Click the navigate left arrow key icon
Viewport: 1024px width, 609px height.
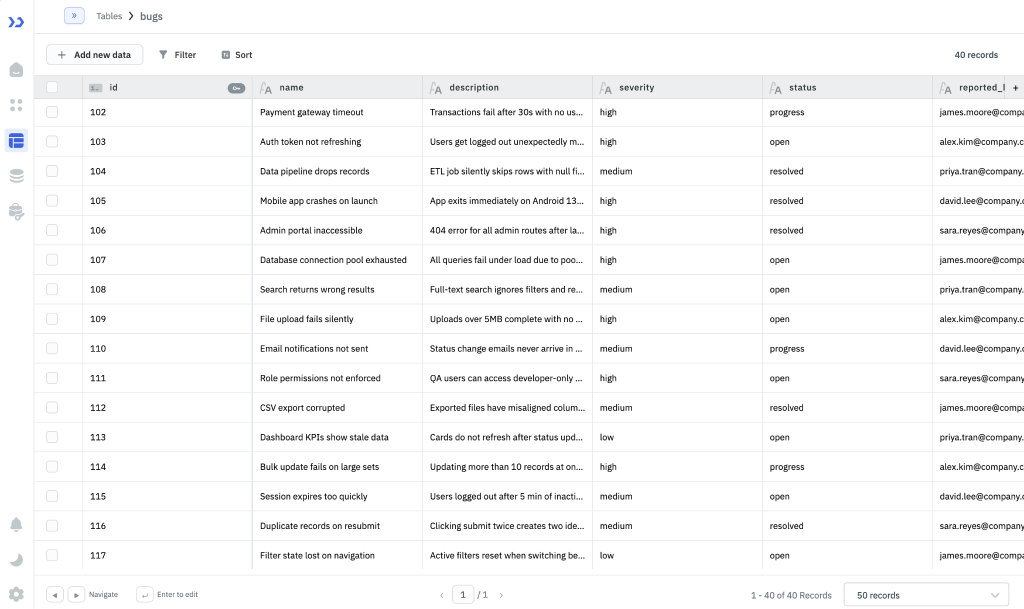(x=55, y=595)
